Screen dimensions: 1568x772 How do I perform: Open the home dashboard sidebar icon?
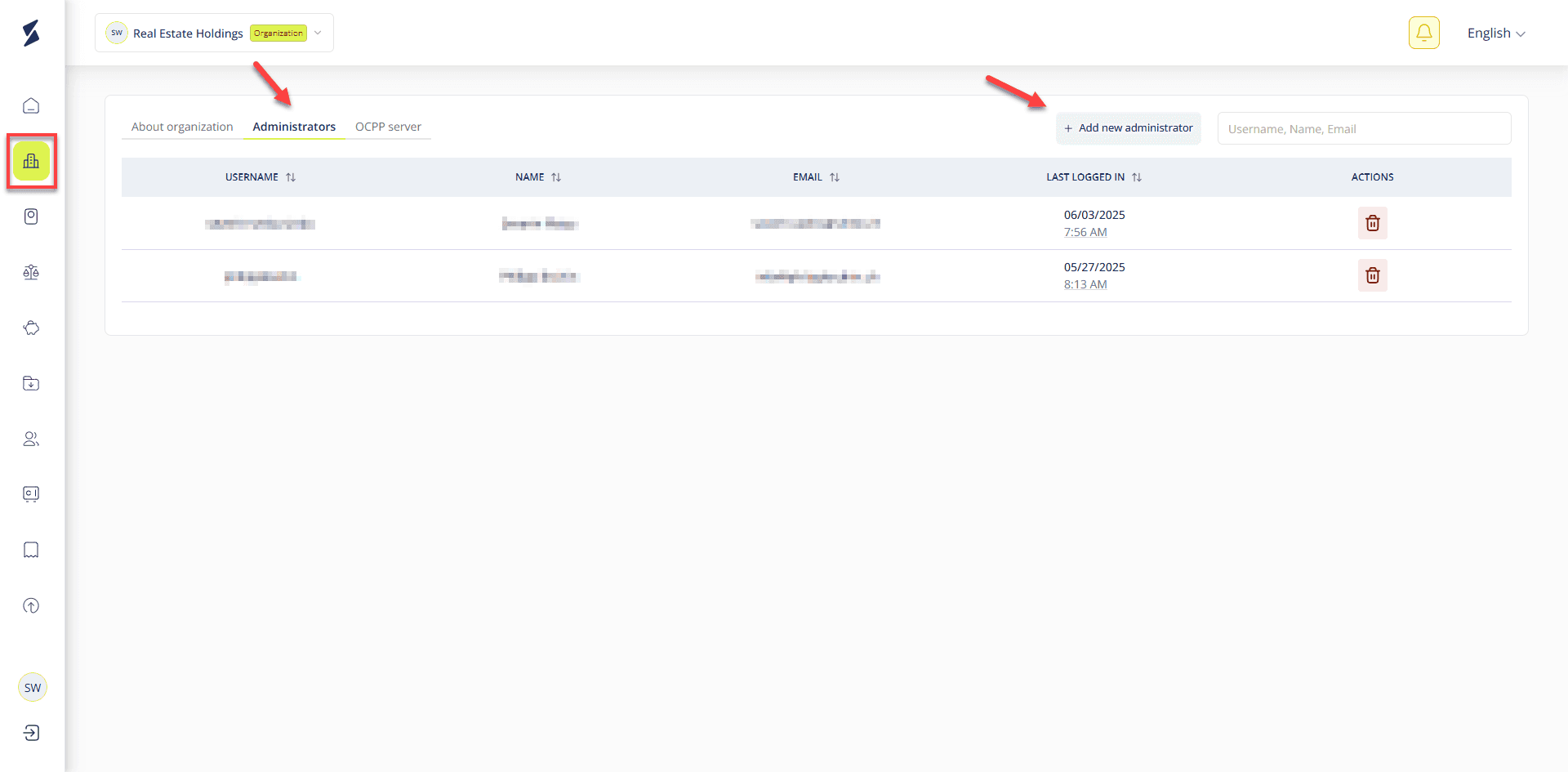click(31, 106)
